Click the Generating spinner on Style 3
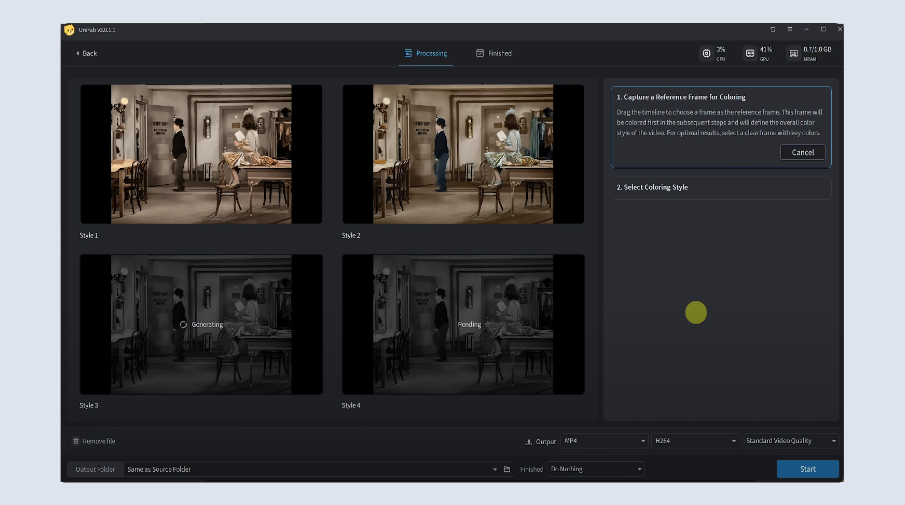Screen dimensions: 905x505 (183, 324)
